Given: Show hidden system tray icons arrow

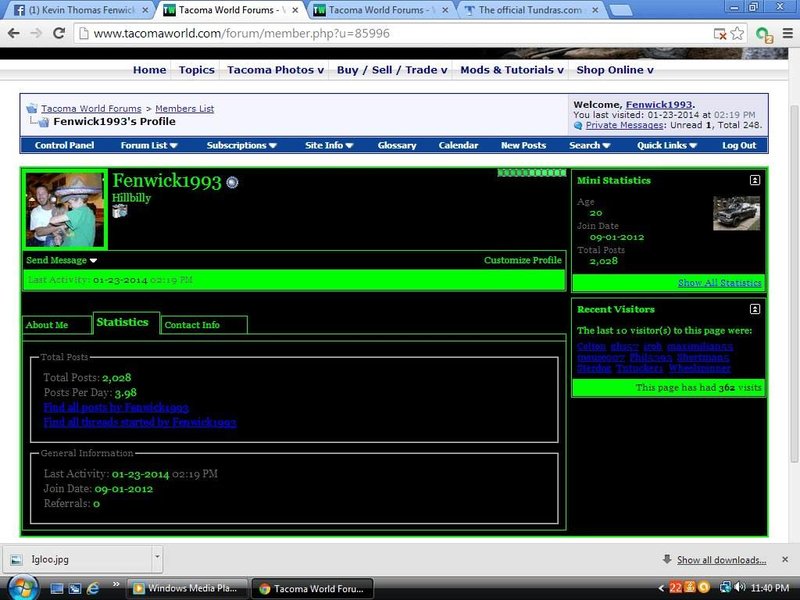Looking at the screenshot, I should pos(661,588).
